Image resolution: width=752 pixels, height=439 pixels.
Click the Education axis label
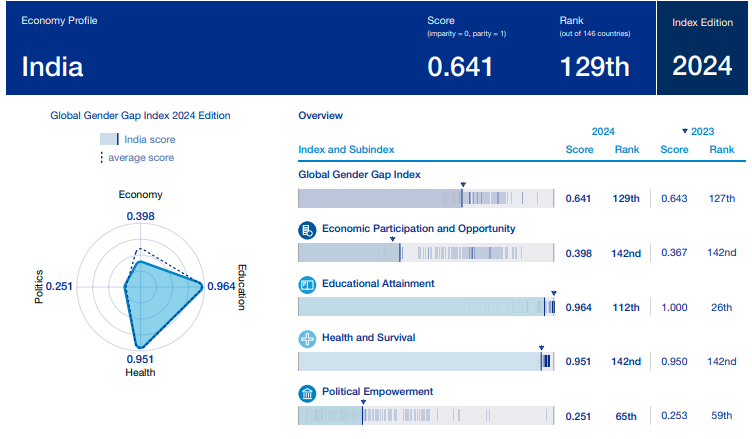click(242, 287)
